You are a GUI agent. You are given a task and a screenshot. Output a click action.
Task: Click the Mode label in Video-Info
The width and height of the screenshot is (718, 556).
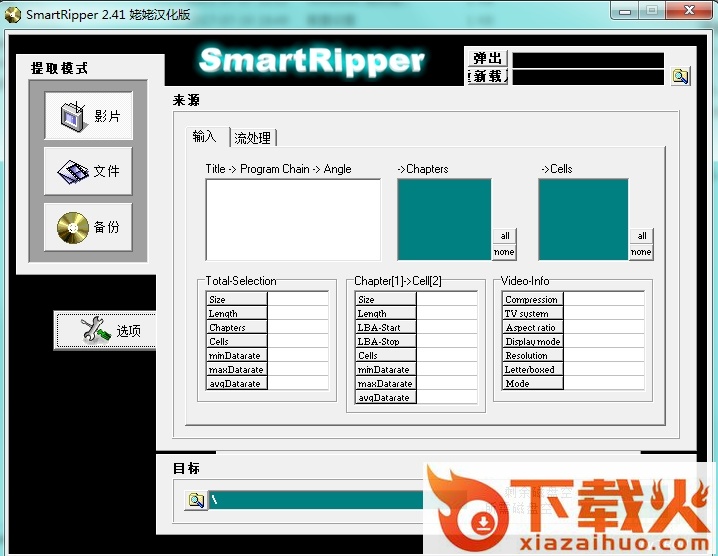(533, 383)
